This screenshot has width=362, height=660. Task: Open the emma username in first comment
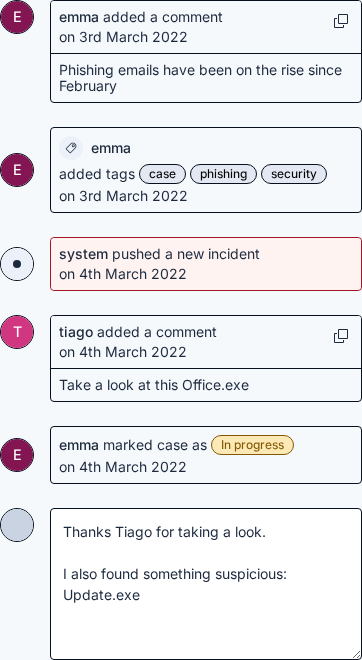[79, 17]
